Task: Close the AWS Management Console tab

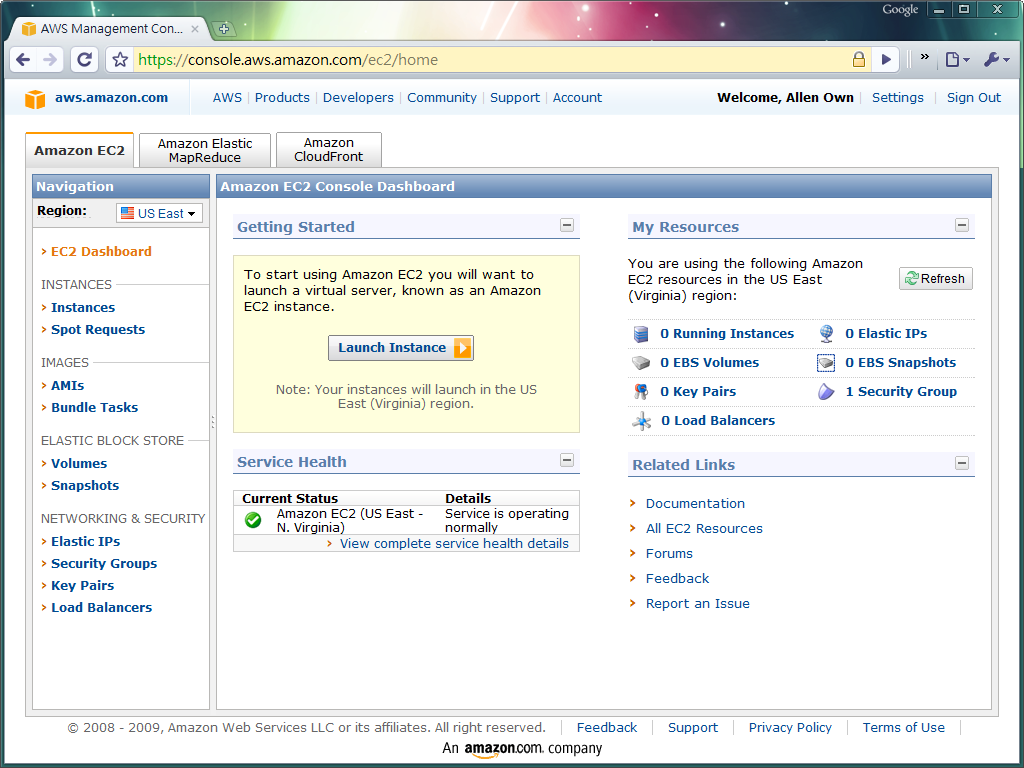Action: [195, 29]
